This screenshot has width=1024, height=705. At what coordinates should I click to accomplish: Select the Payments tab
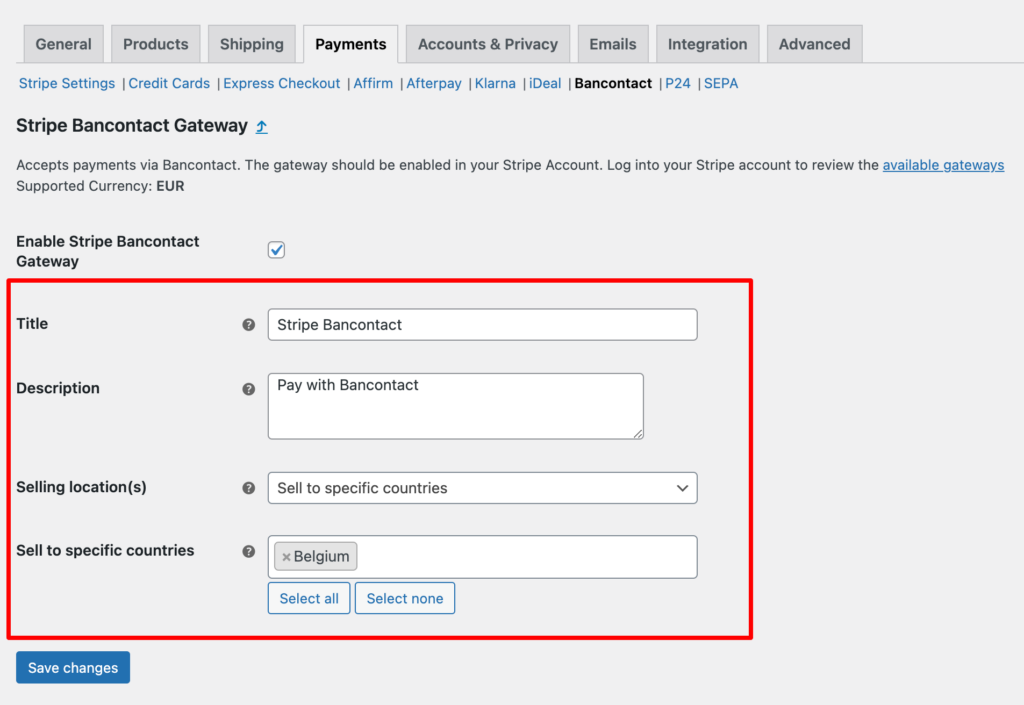351,44
